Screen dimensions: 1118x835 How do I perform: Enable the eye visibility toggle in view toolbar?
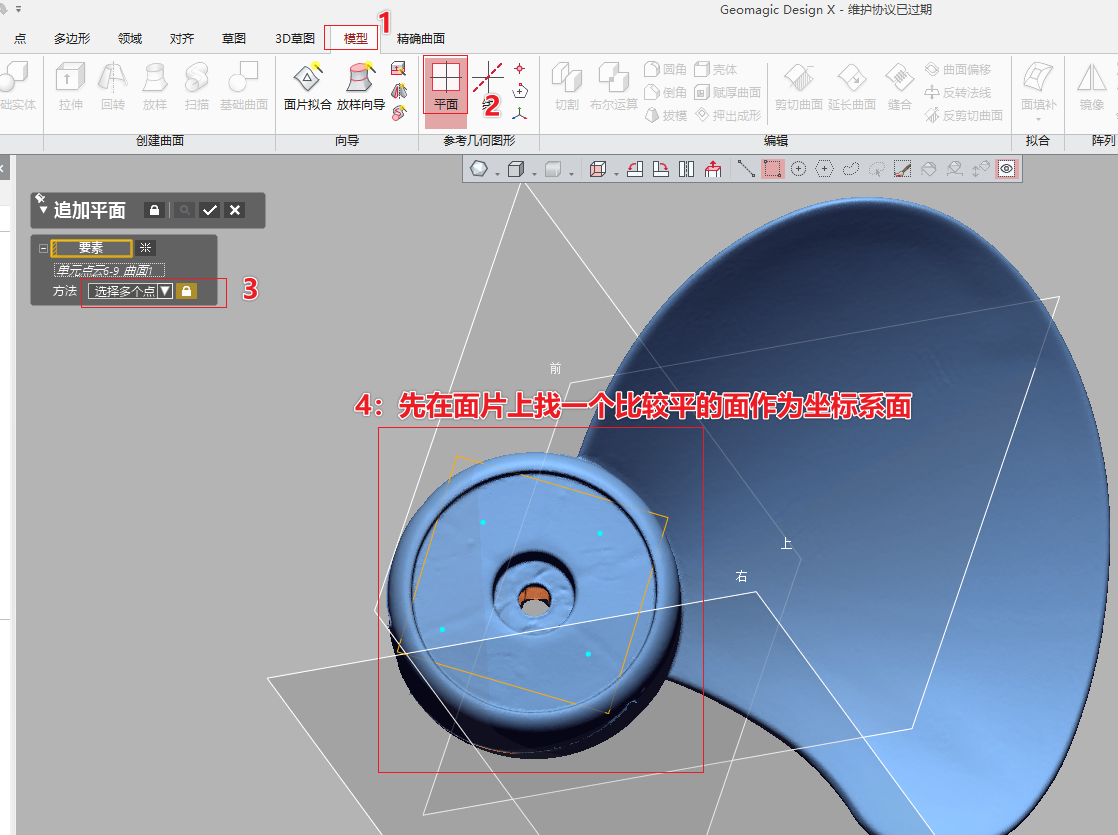(1005, 168)
